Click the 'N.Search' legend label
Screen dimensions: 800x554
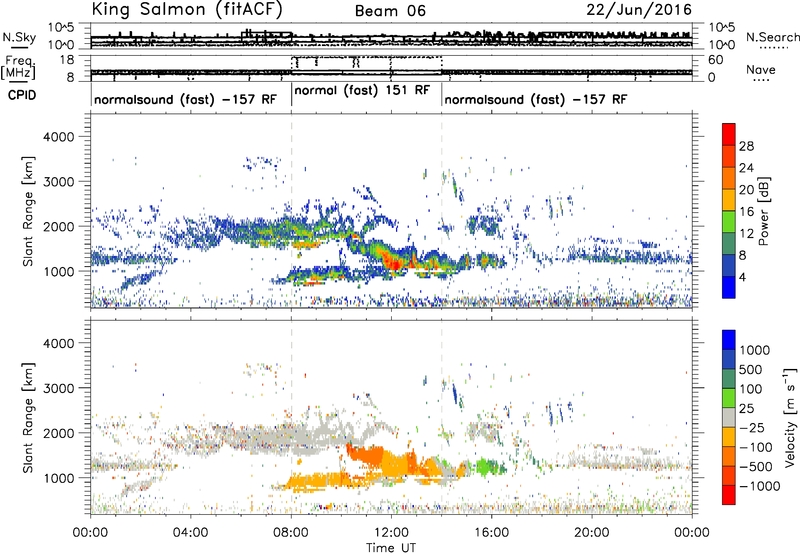pos(772,37)
